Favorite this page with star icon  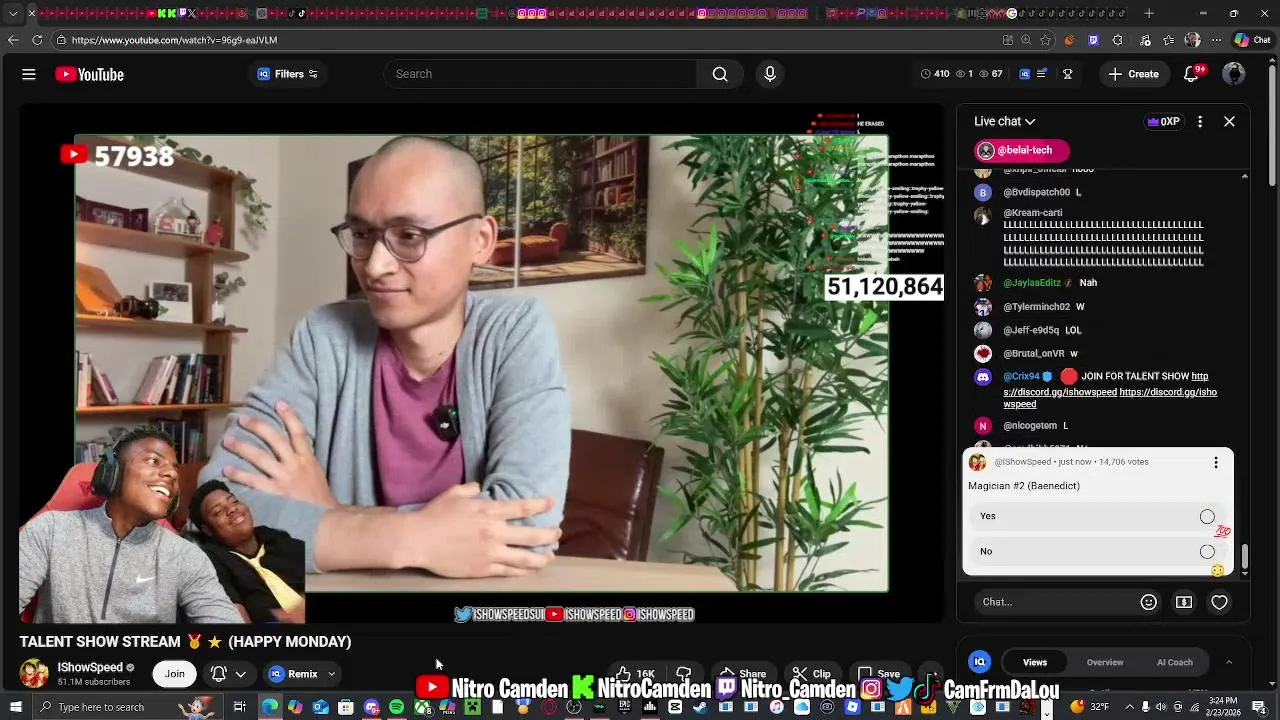pos(1045,40)
